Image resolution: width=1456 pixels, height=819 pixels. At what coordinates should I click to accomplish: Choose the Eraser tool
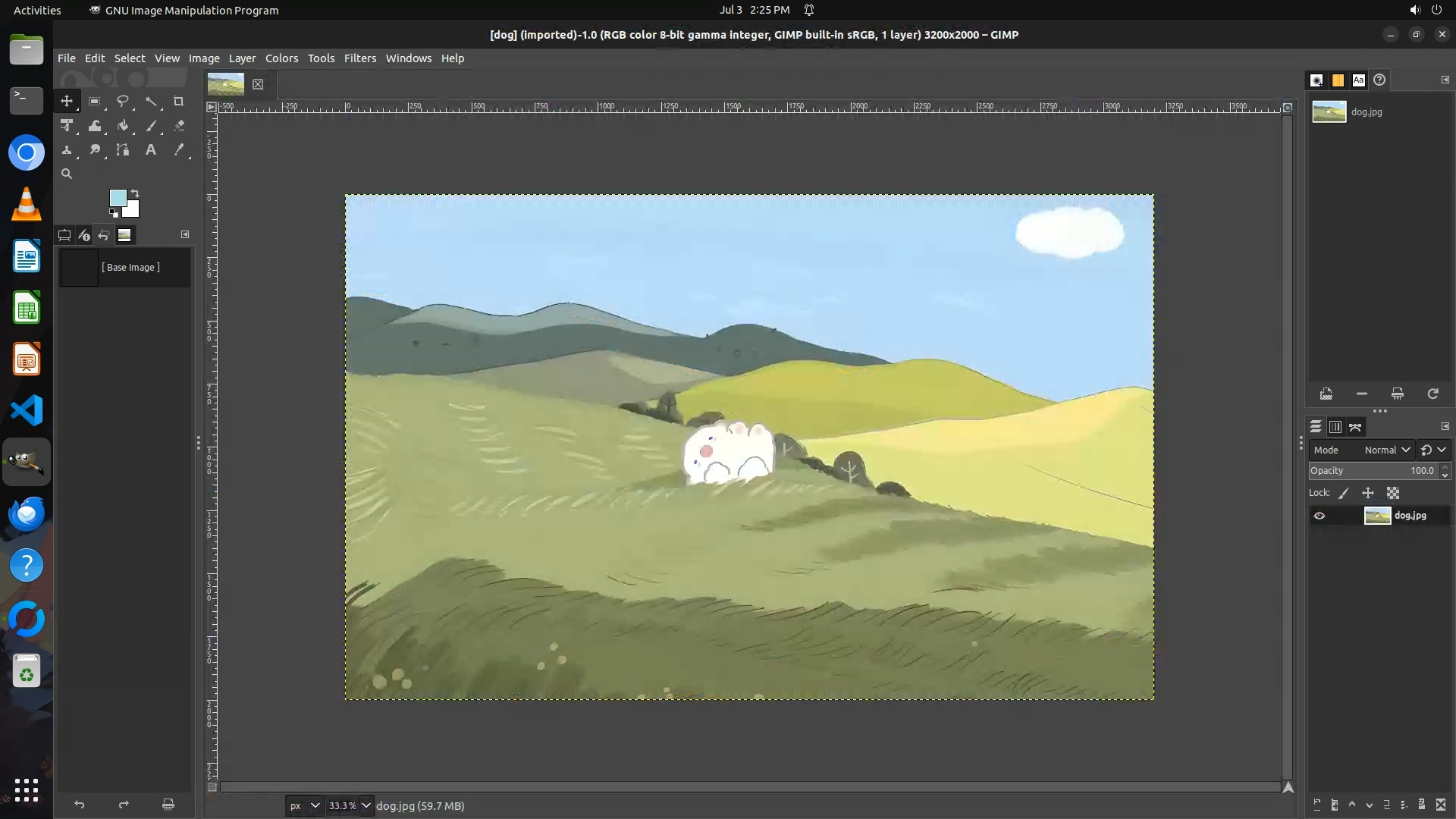(x=179, y=126)
